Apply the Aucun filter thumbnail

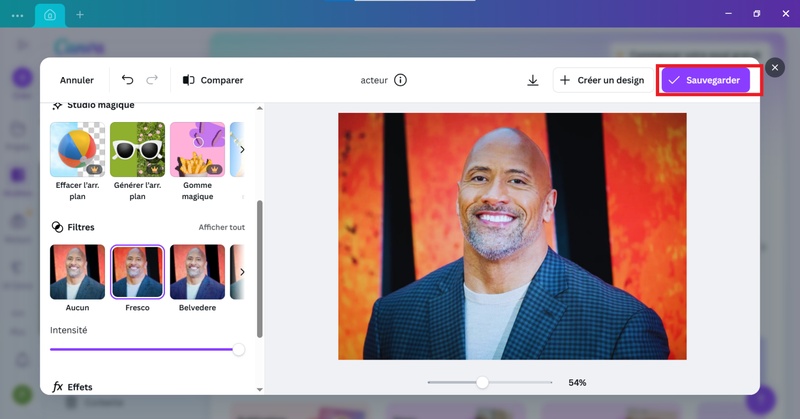[78, 272]
